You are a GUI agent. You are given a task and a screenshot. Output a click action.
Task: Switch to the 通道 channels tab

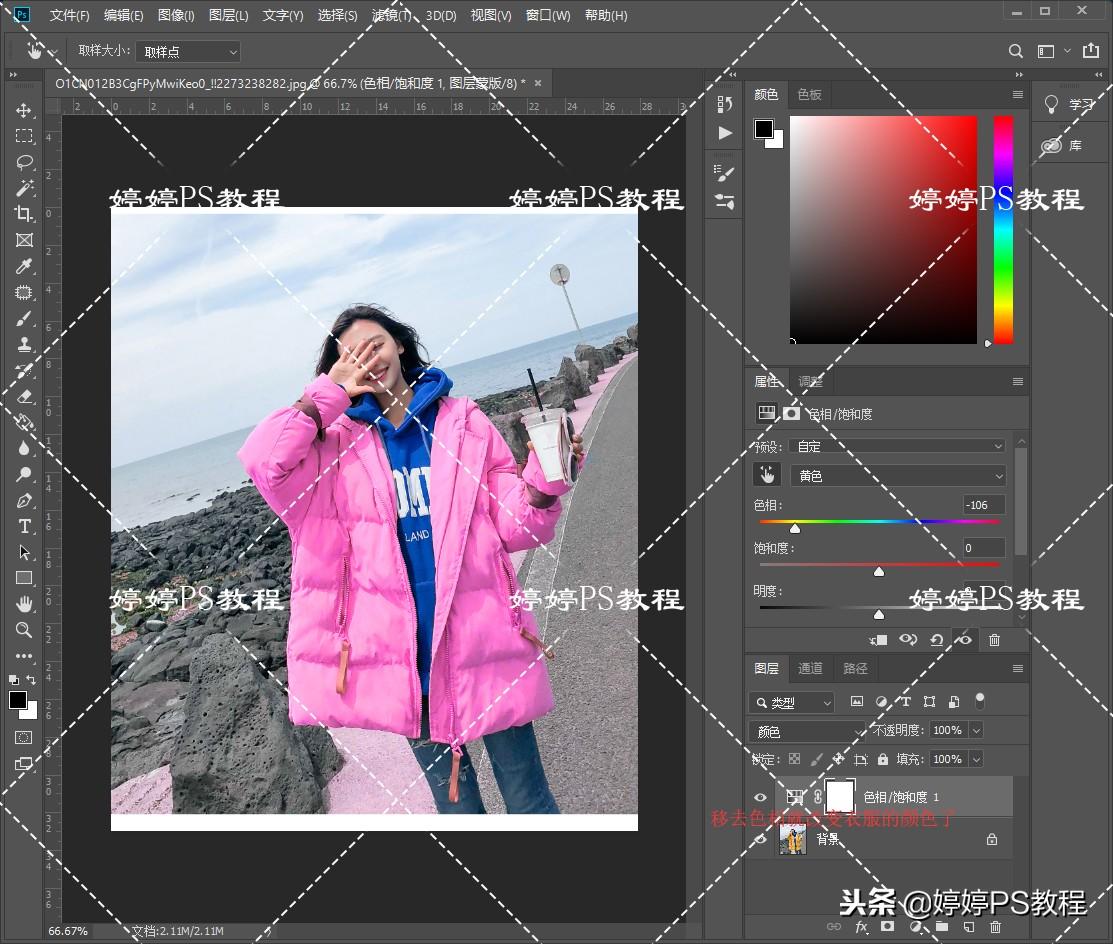[810, 668]
